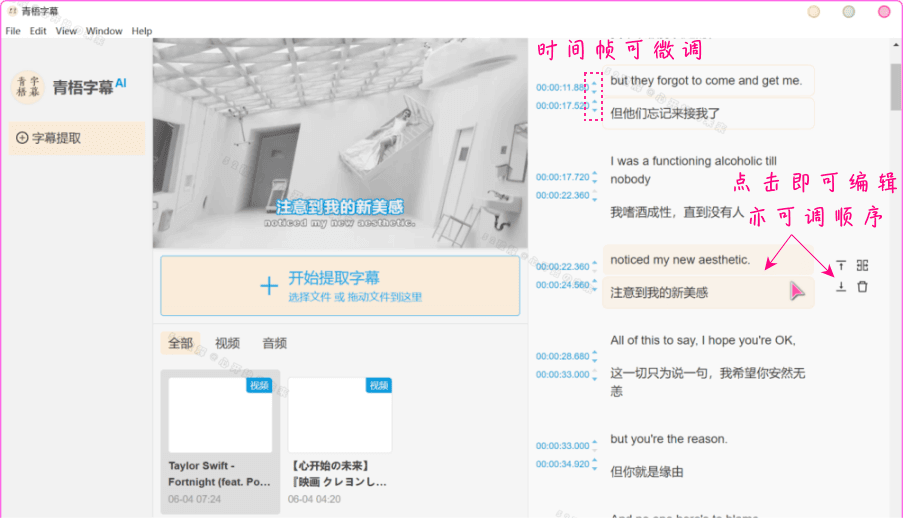Edit subtitle 'noticed my new aesthetic.'
Viewport: 903px width, 518px height.
click(x=708, y=260)
